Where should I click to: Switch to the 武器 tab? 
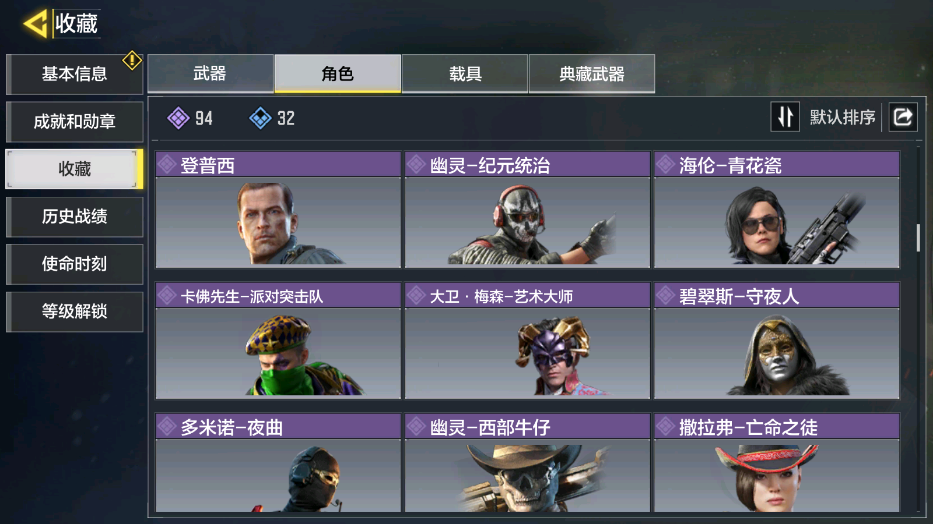pyautogui.click(x=210, y=74)
